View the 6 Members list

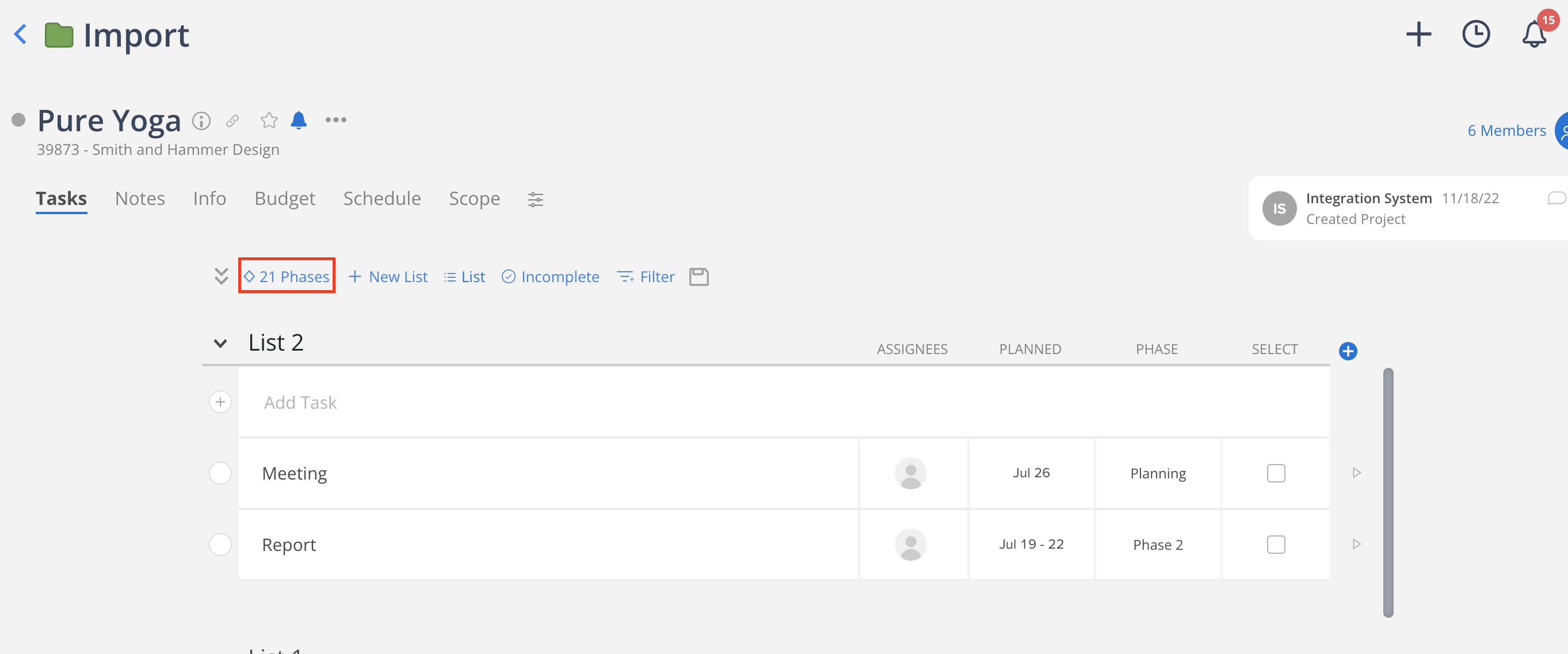pos(1506,130)
